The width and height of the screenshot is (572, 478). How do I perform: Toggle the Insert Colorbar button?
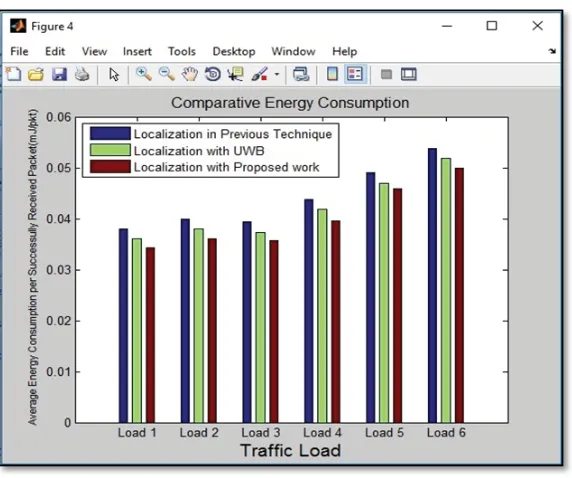[x=332, y=74]
